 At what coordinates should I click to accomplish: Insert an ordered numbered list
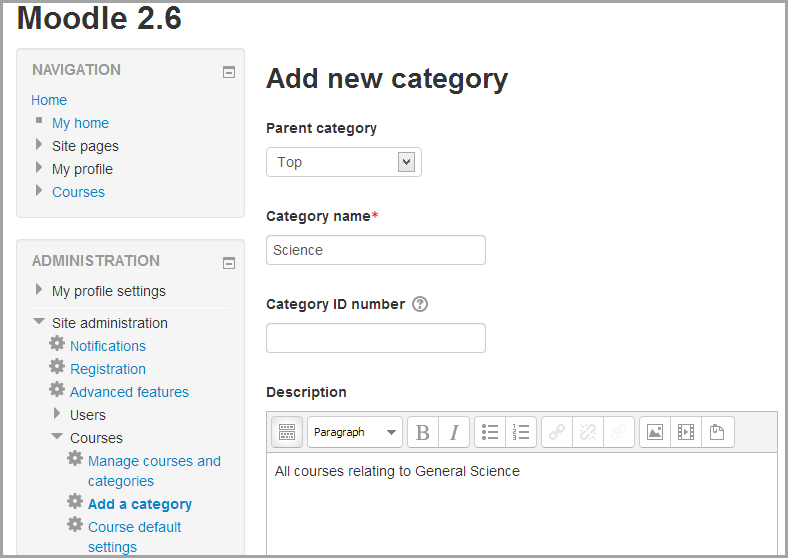click(521, 432)
